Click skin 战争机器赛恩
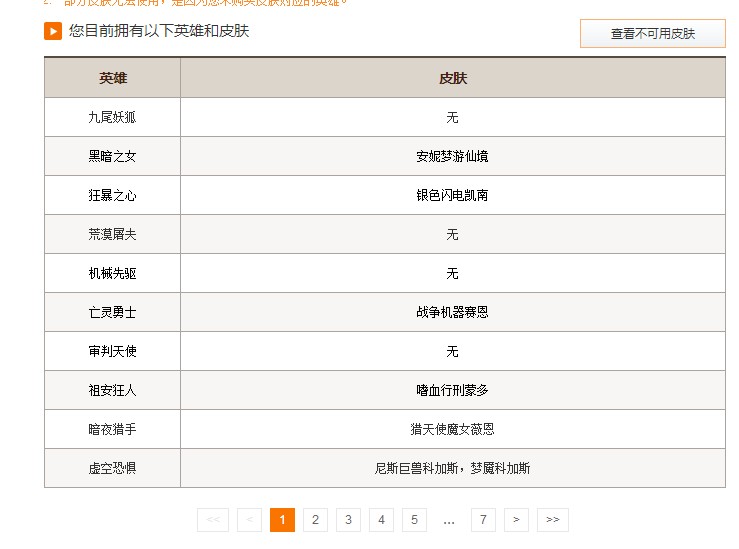The image size is (739, 549). [x=452, y=312]
